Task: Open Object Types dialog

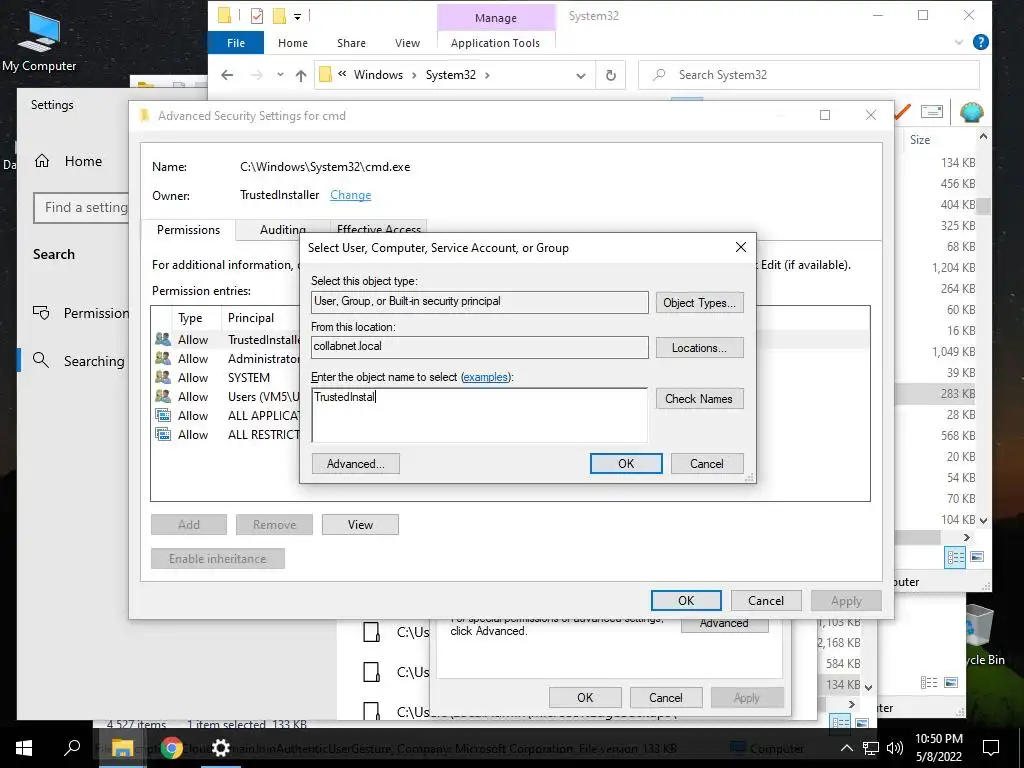Action: click(x=699, y=302)
